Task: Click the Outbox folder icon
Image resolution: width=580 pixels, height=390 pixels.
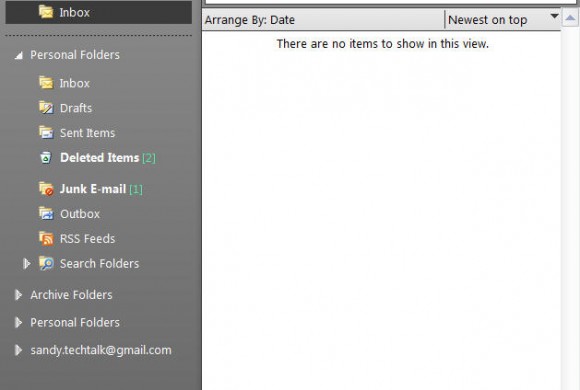Action: pyautogui.click(x=46, y=214)
